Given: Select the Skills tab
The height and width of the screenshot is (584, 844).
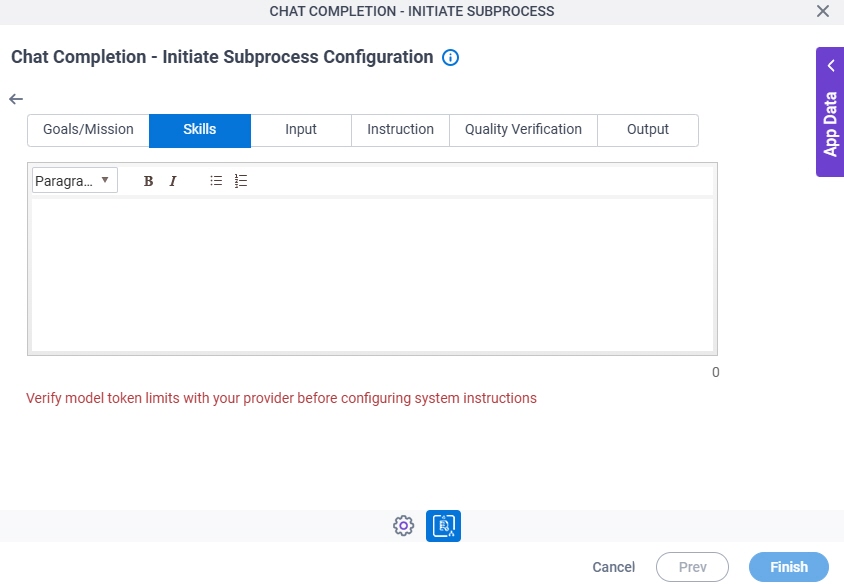Looking at the screenshot, I should click(200, 130).
